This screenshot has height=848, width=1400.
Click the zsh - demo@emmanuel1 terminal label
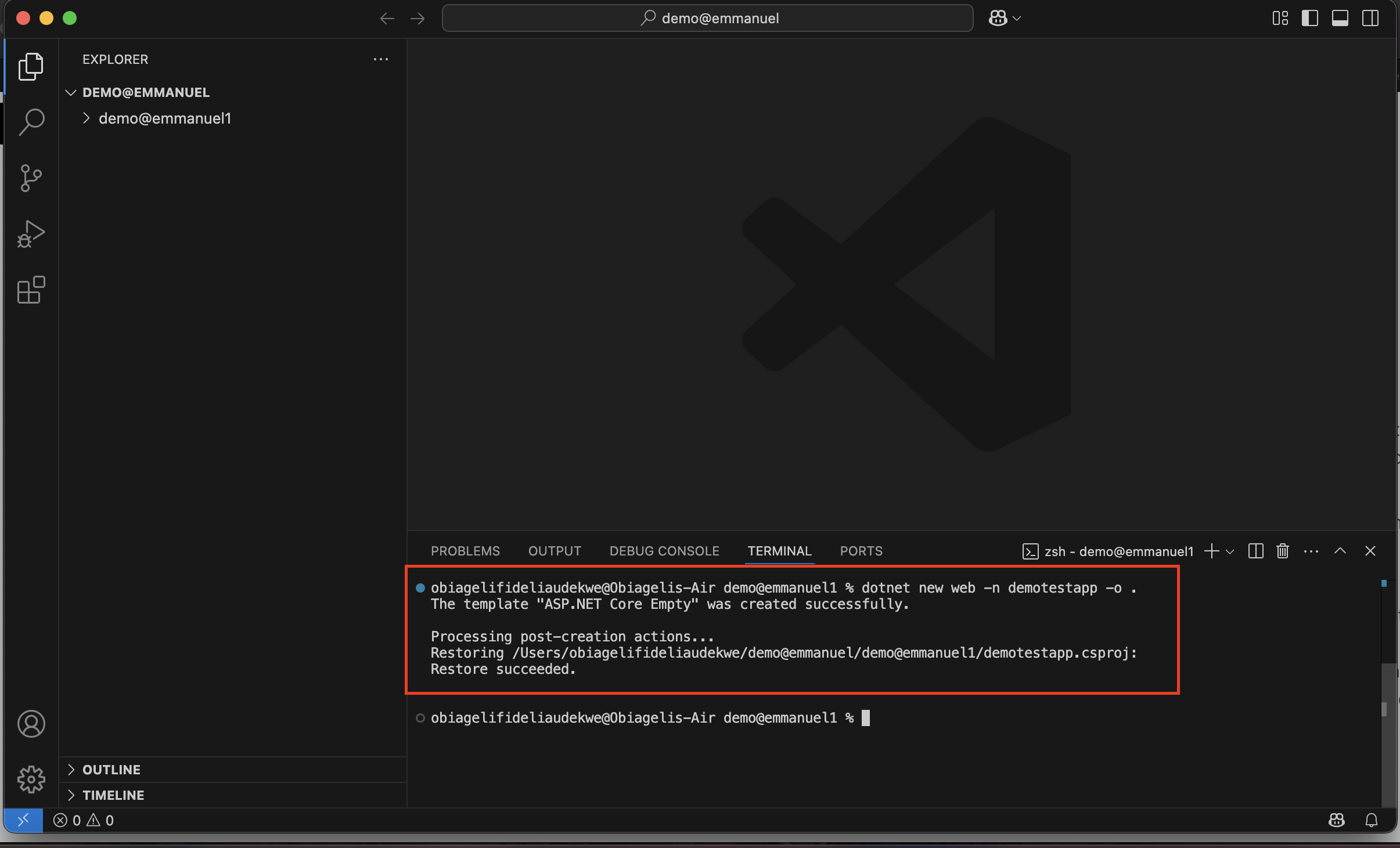coord(1108,551)
